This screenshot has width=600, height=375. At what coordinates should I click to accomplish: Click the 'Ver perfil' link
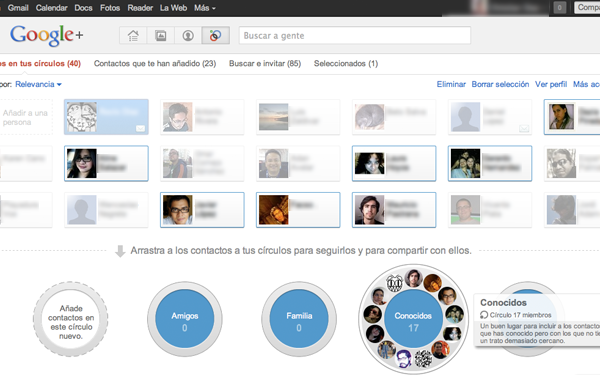[x=551, y=84]
